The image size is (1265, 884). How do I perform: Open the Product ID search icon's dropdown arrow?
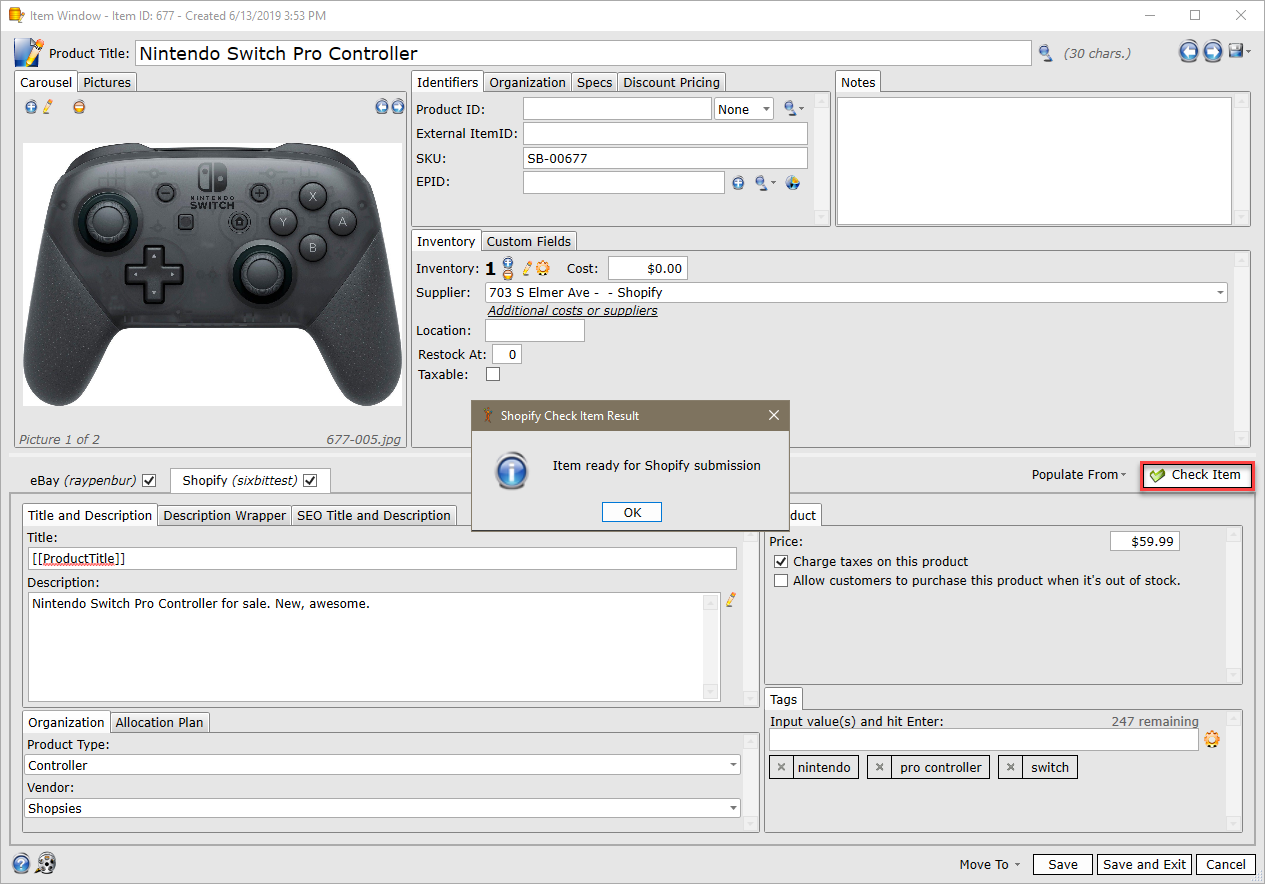pos(802,109)
